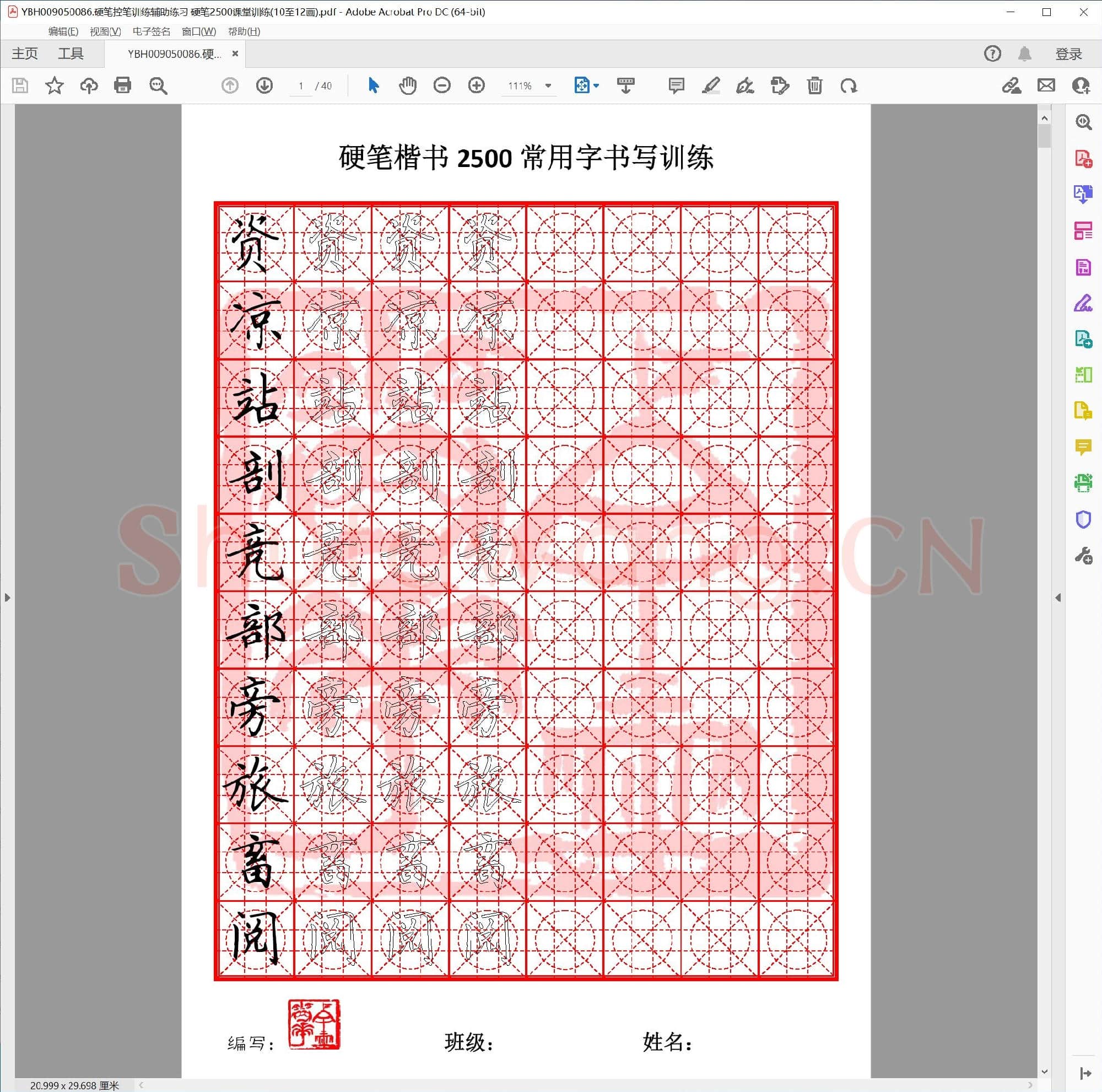Open the page display options dropdown
Screen dimensions: 1102x1092
tap(586, 85)
